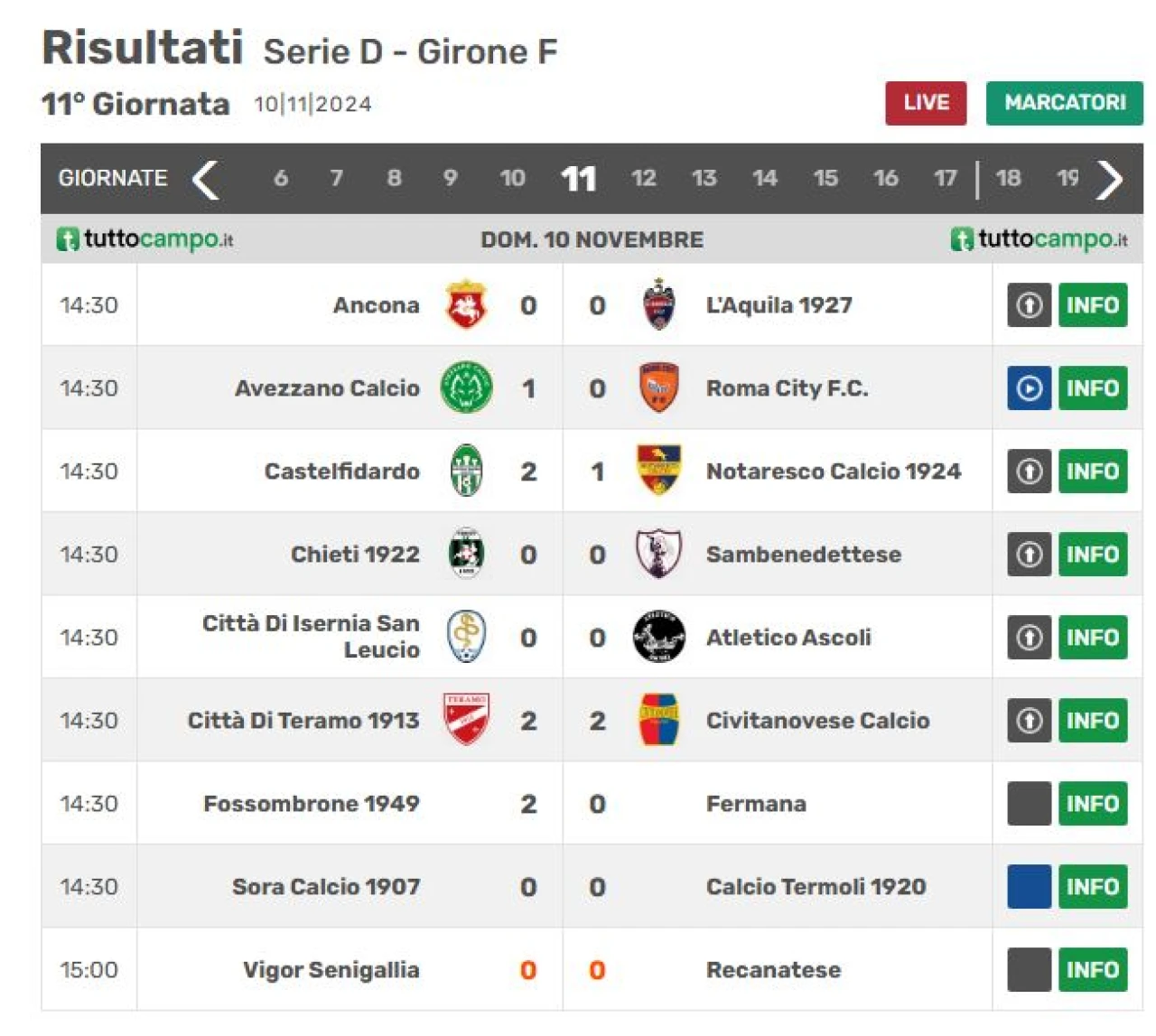Viewport: 1156px width, 1036px height.
Task: Click gray arrow icon in Ancona row
Action: pyautogui.click(x=1029, y=305)
